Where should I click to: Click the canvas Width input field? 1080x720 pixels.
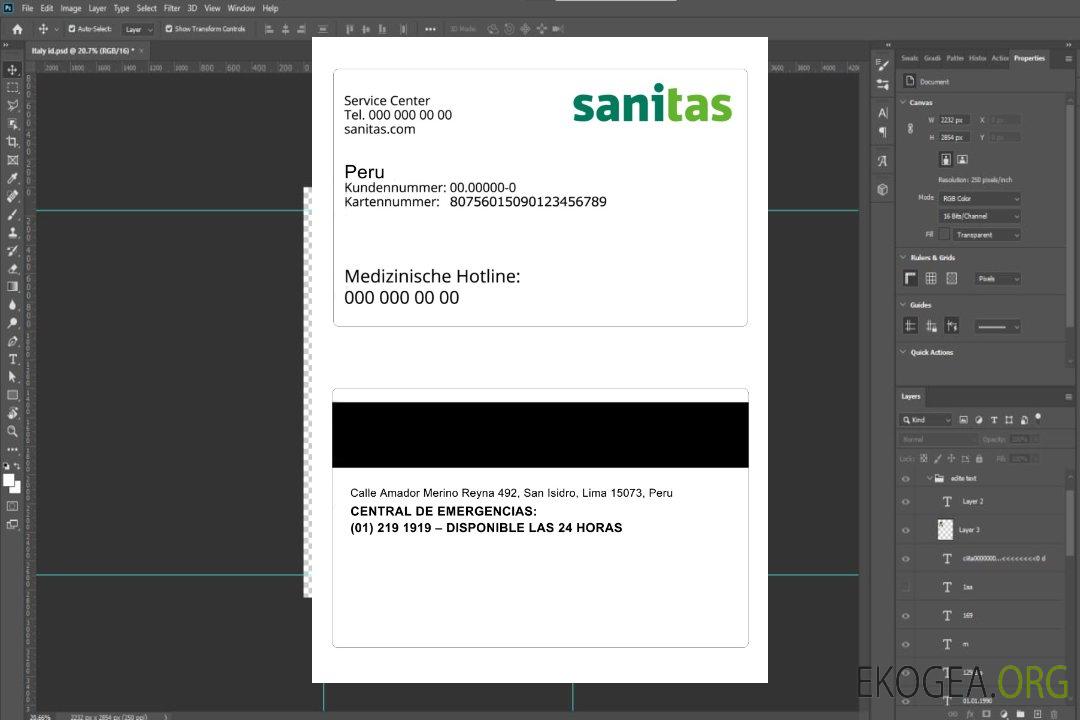click(x=954, y=120)
